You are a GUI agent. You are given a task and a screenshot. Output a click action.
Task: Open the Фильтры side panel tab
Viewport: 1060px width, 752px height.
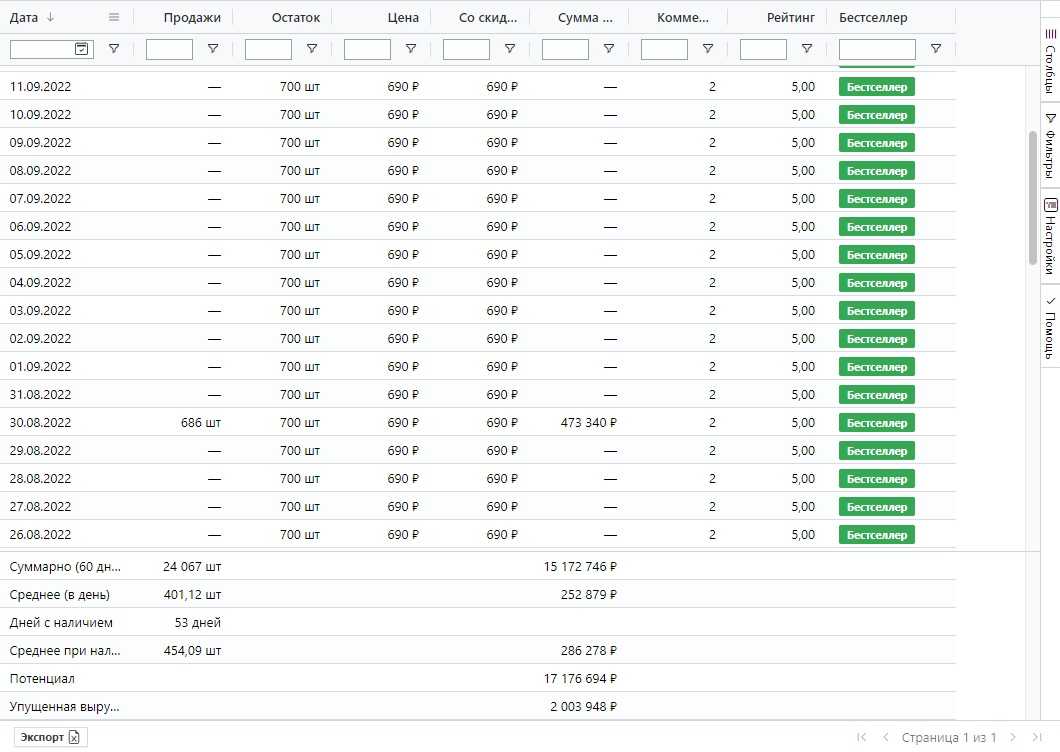(x=1050, y=145)
